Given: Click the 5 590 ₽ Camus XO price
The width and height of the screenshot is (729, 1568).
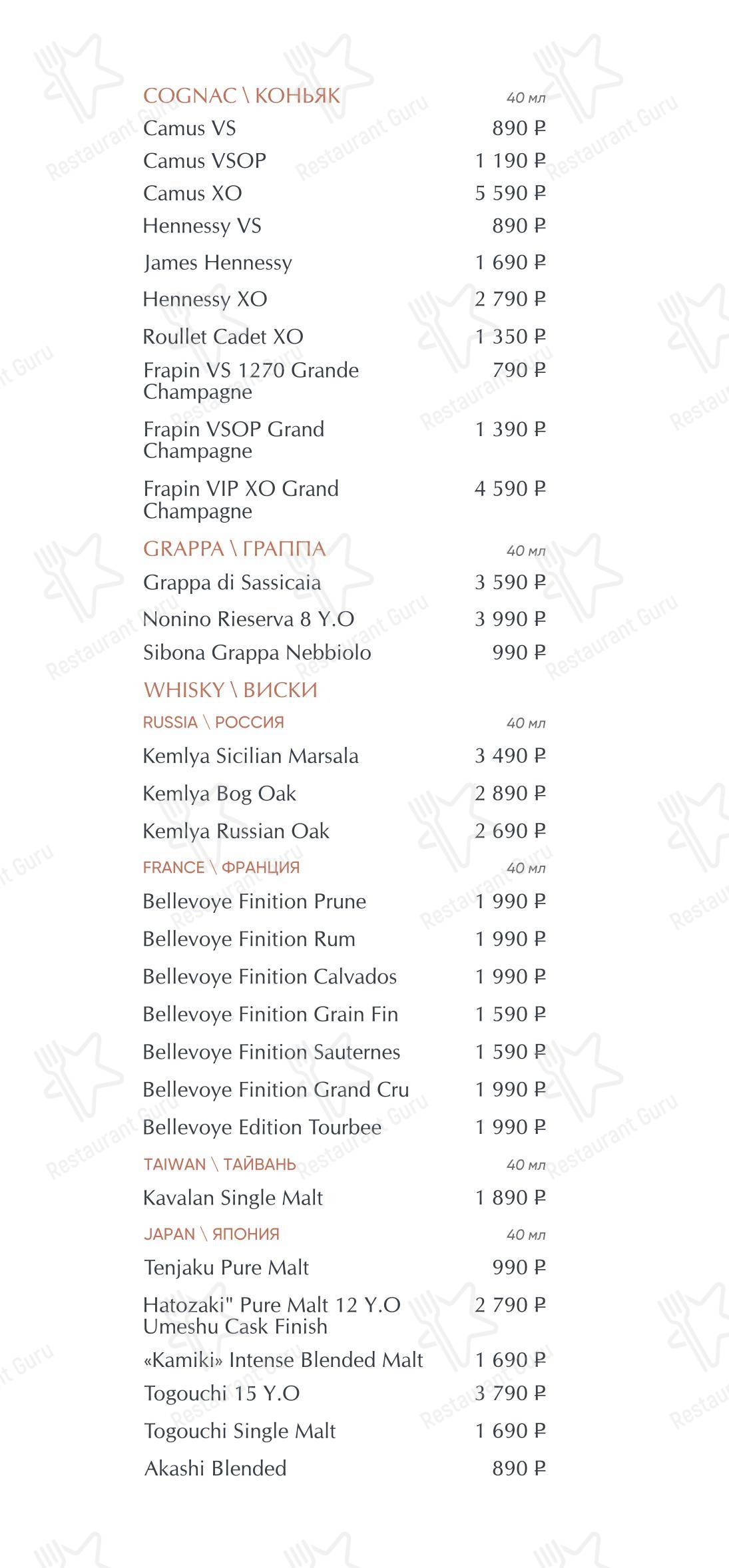Looking at the screenshot, I should (x=510, y=193).
